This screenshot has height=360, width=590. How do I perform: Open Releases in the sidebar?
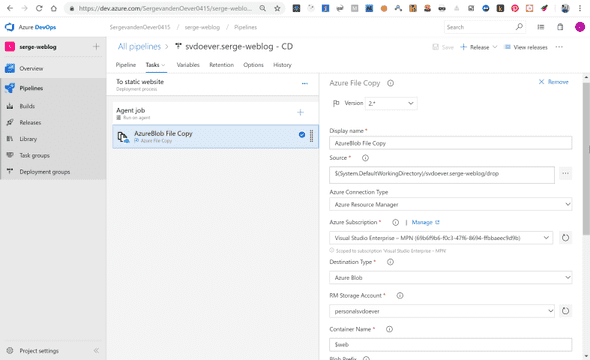point(30,123)
